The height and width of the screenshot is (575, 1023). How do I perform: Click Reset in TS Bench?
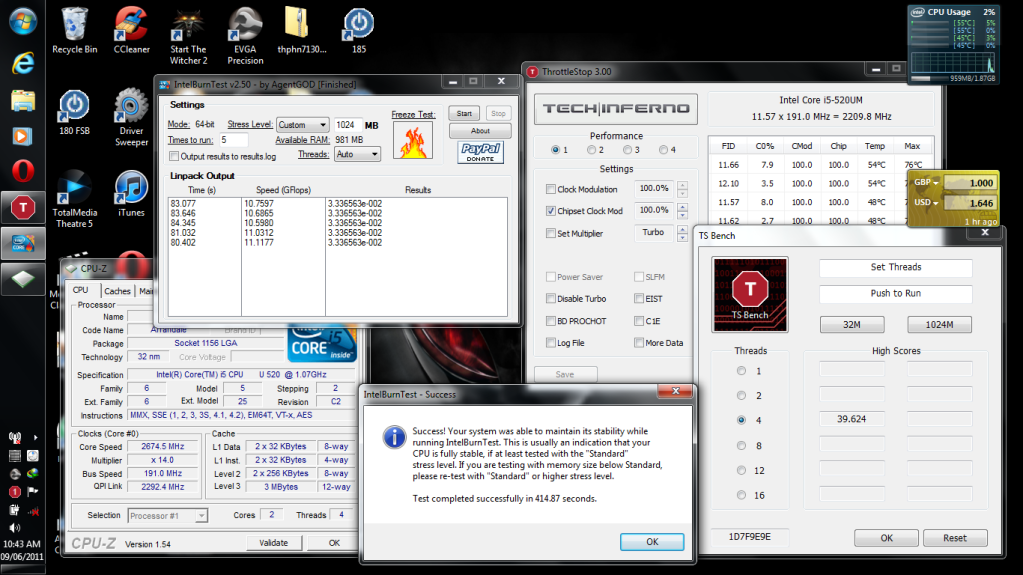[x=954, y=538]
